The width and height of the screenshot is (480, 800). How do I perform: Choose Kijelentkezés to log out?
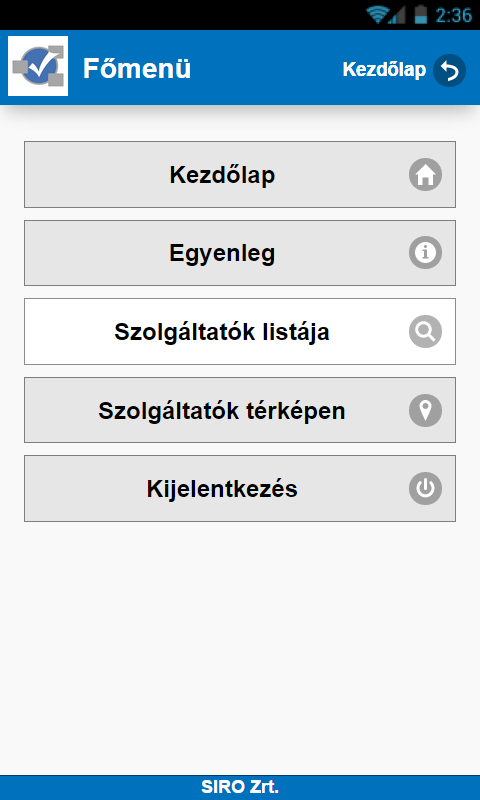tap(240, 489)
